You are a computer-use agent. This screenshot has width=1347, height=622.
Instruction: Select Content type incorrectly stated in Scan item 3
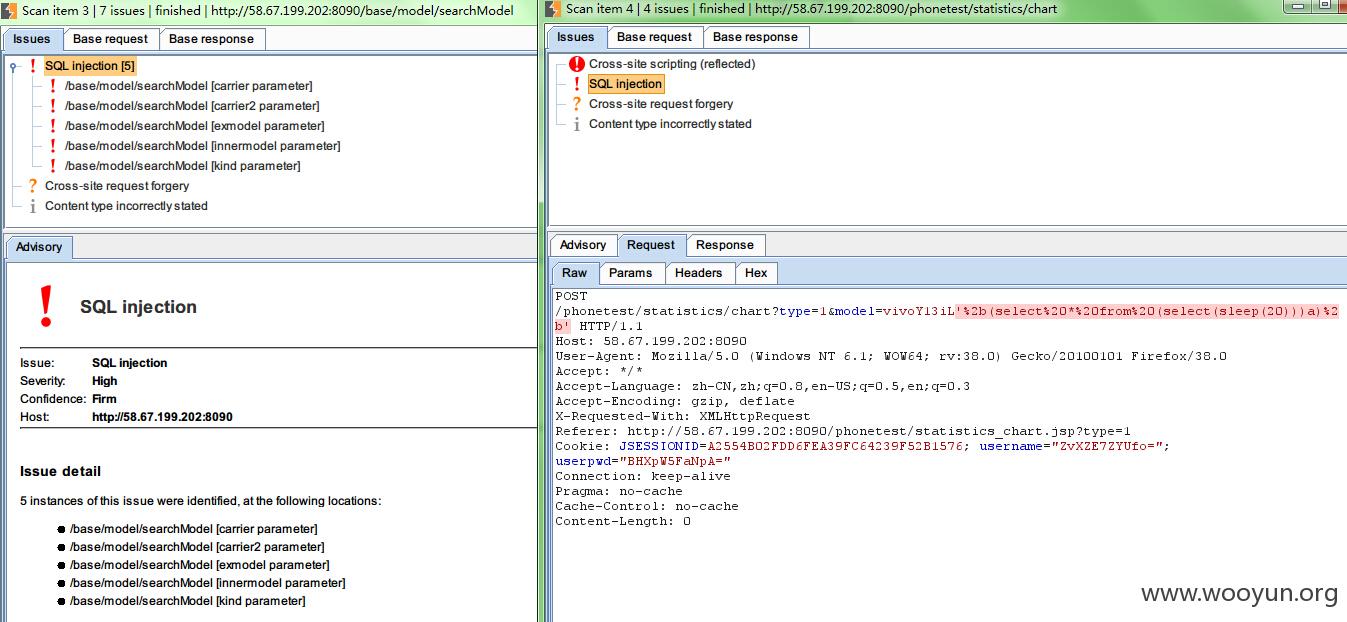click(126, 206)
